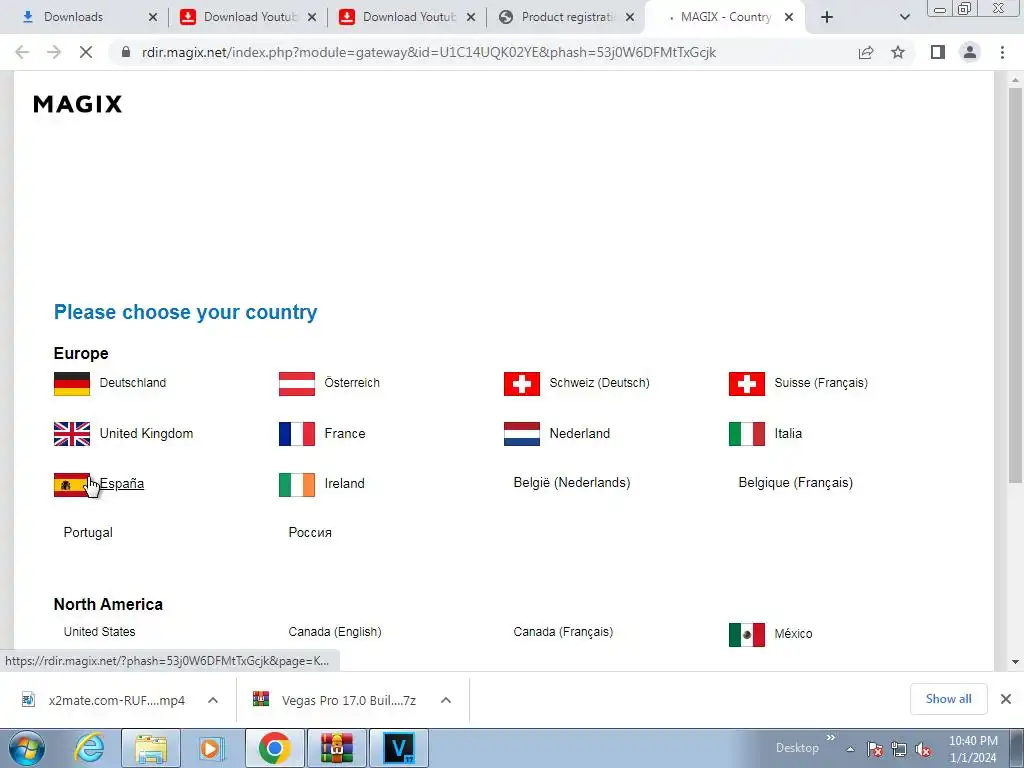View site security lock info

point(126,52)
